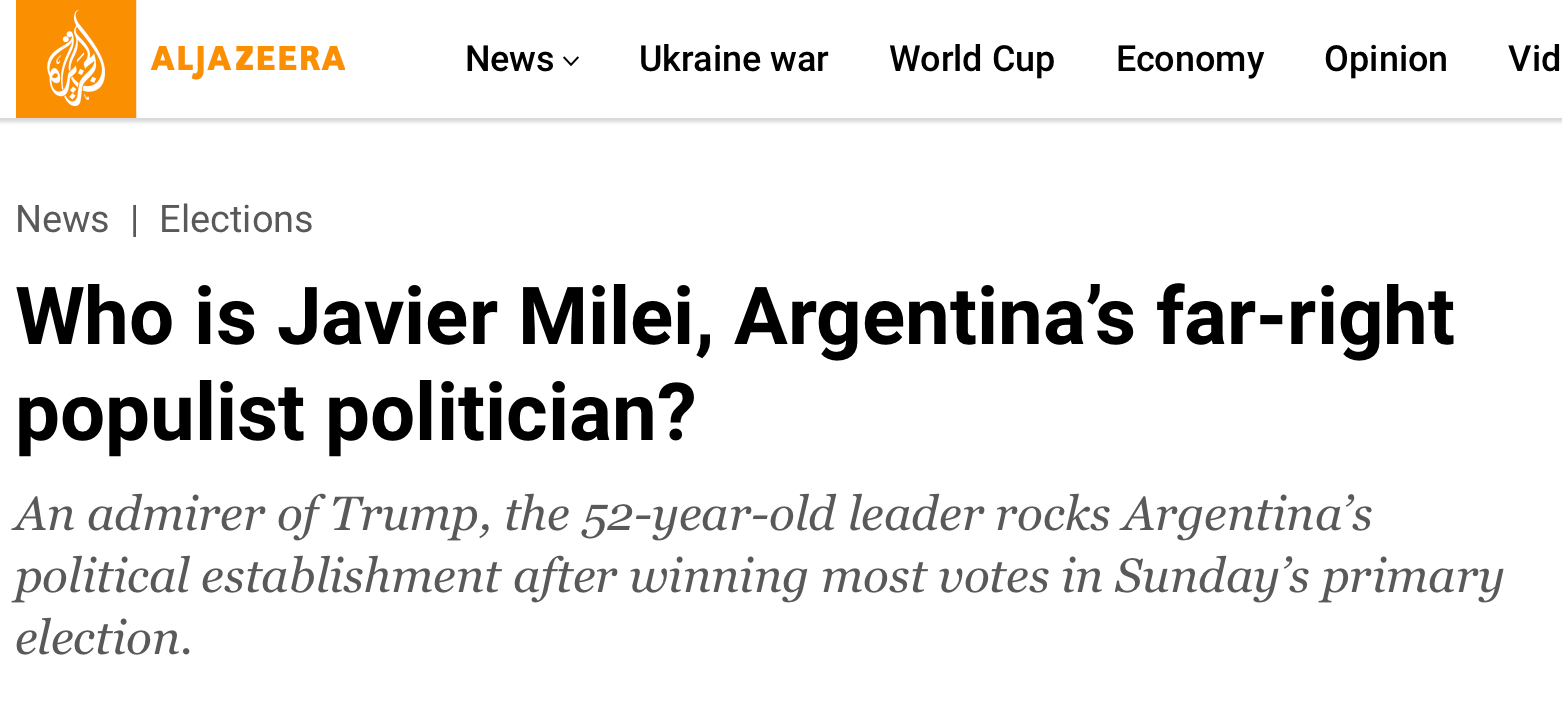Select the Economy tab in the header
Image resolution: width=1562 pixels, height=712 pixels.
[x=1189, y=60]
